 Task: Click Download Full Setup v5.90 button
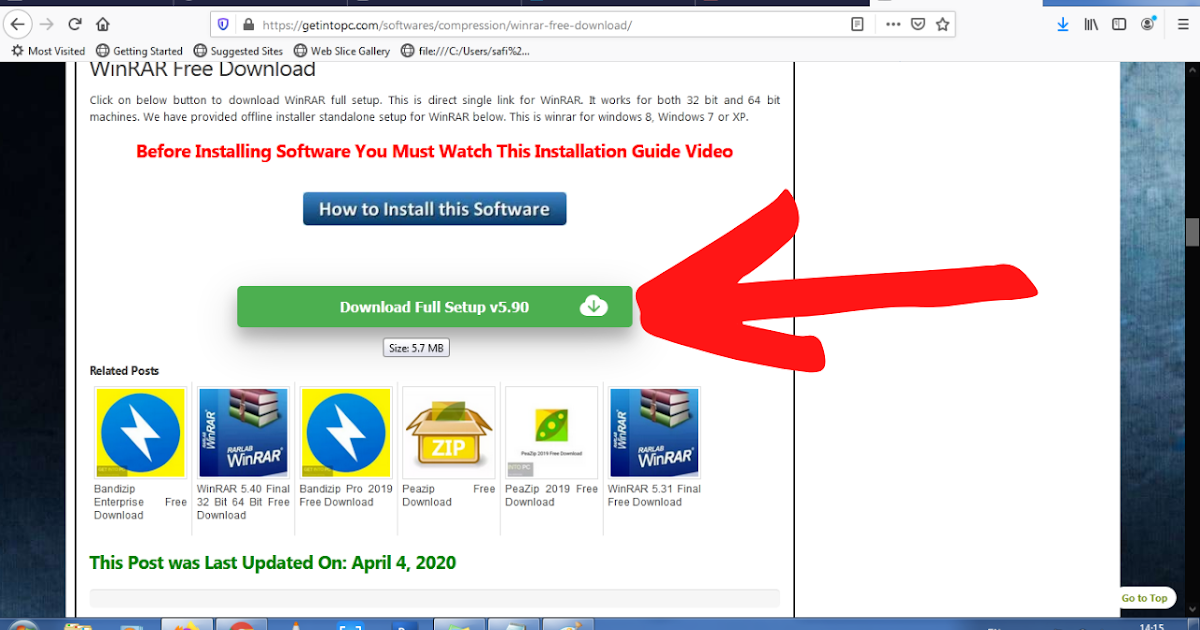click(x=435, y=307)
